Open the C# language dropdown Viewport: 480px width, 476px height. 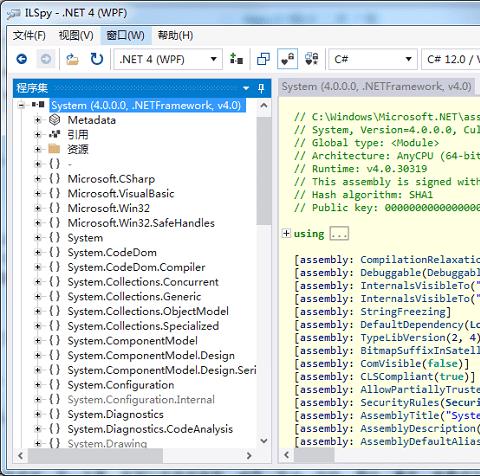(x=373, y=59)
